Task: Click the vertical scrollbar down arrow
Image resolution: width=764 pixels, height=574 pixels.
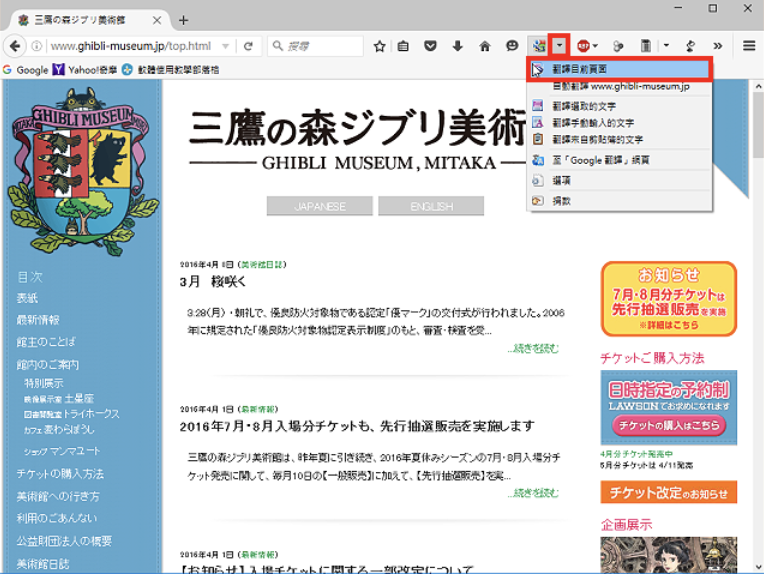Action: tap(758, 567)
